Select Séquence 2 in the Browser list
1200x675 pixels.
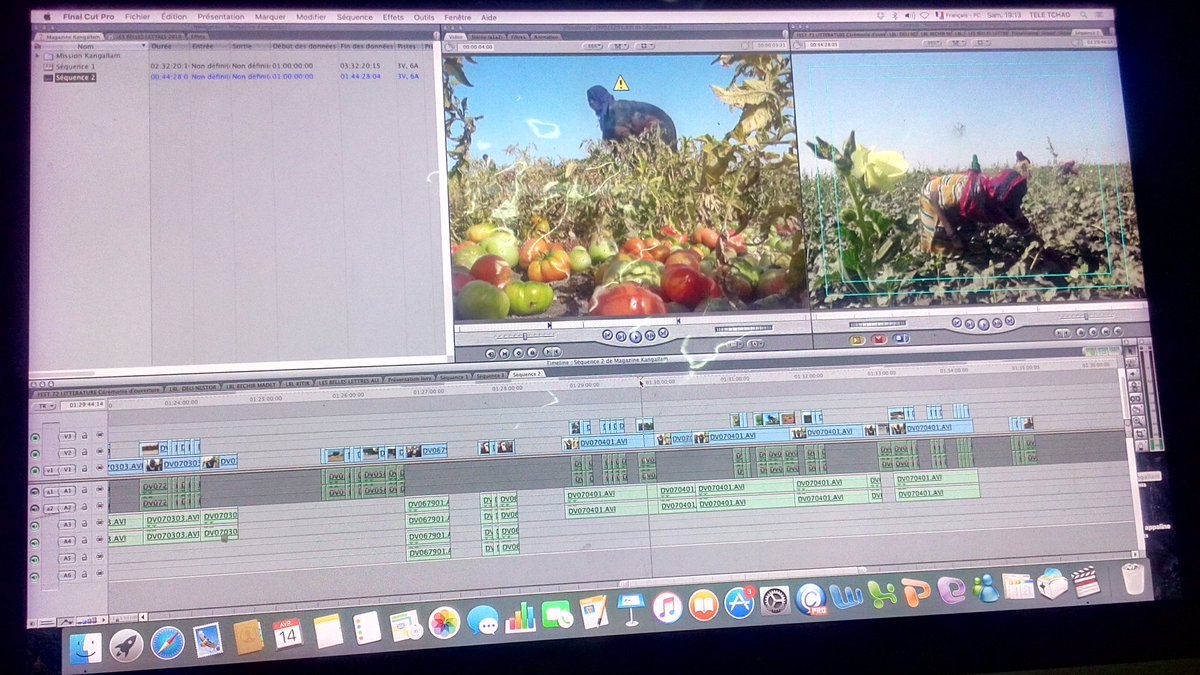(75, 77)
